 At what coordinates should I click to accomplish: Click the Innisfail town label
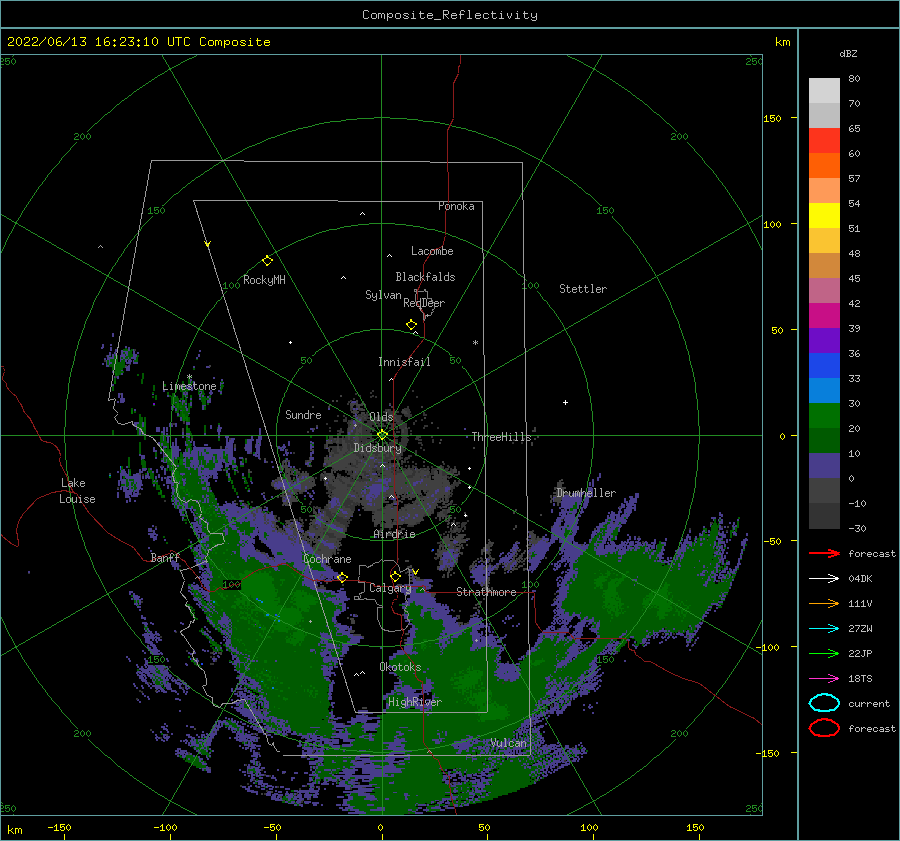(404, 362)
